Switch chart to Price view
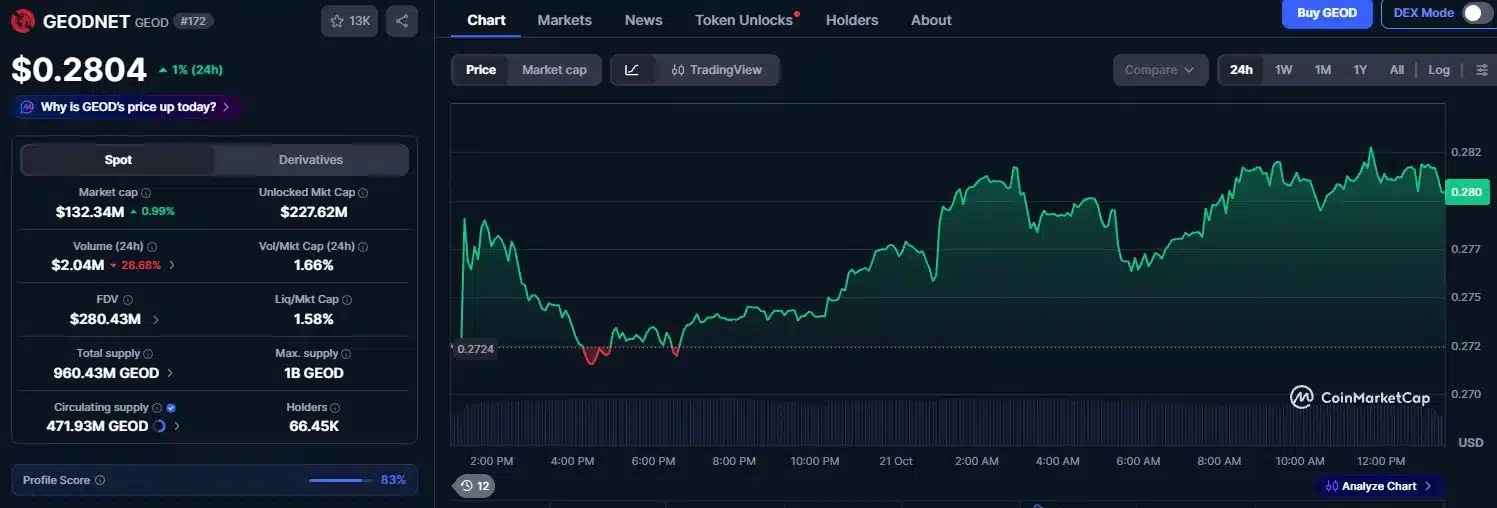 coord(481,70)
